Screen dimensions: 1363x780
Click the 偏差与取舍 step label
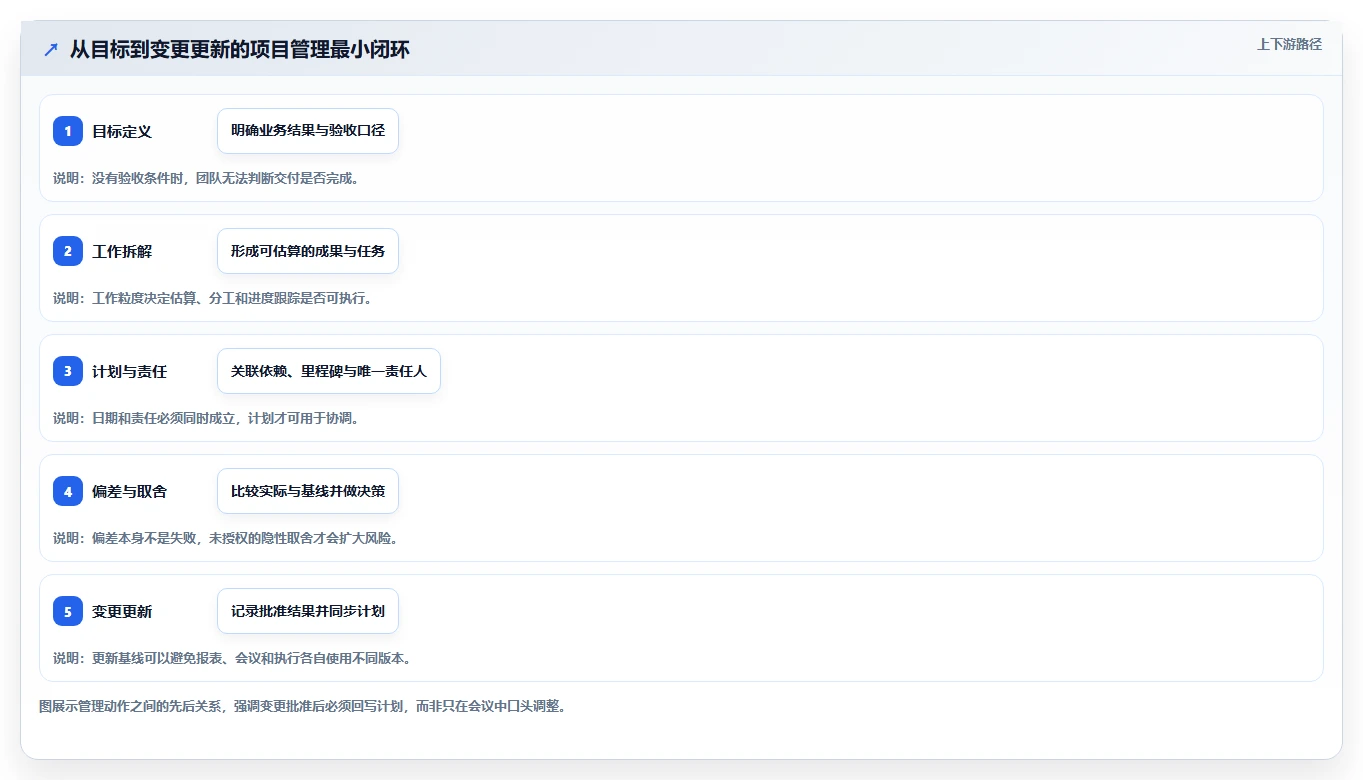(x=130, y=491)
